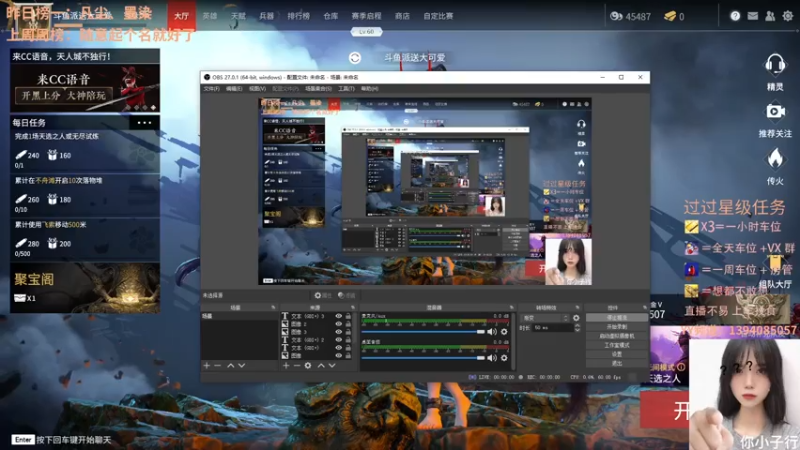
Task: Move the source down with the 来源 down arrow
Action: pos(332,365)
